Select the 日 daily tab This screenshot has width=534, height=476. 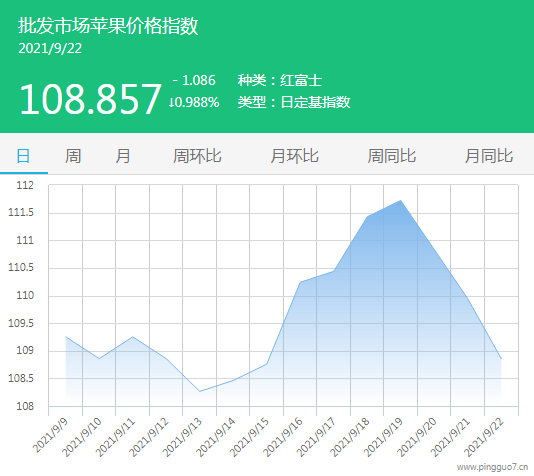point(23,156)
